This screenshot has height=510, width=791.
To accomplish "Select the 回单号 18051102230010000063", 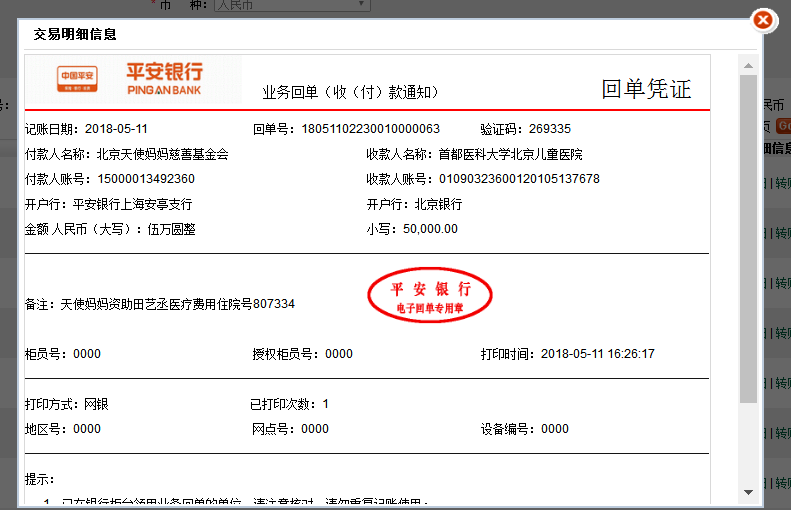I will (371, 129).
